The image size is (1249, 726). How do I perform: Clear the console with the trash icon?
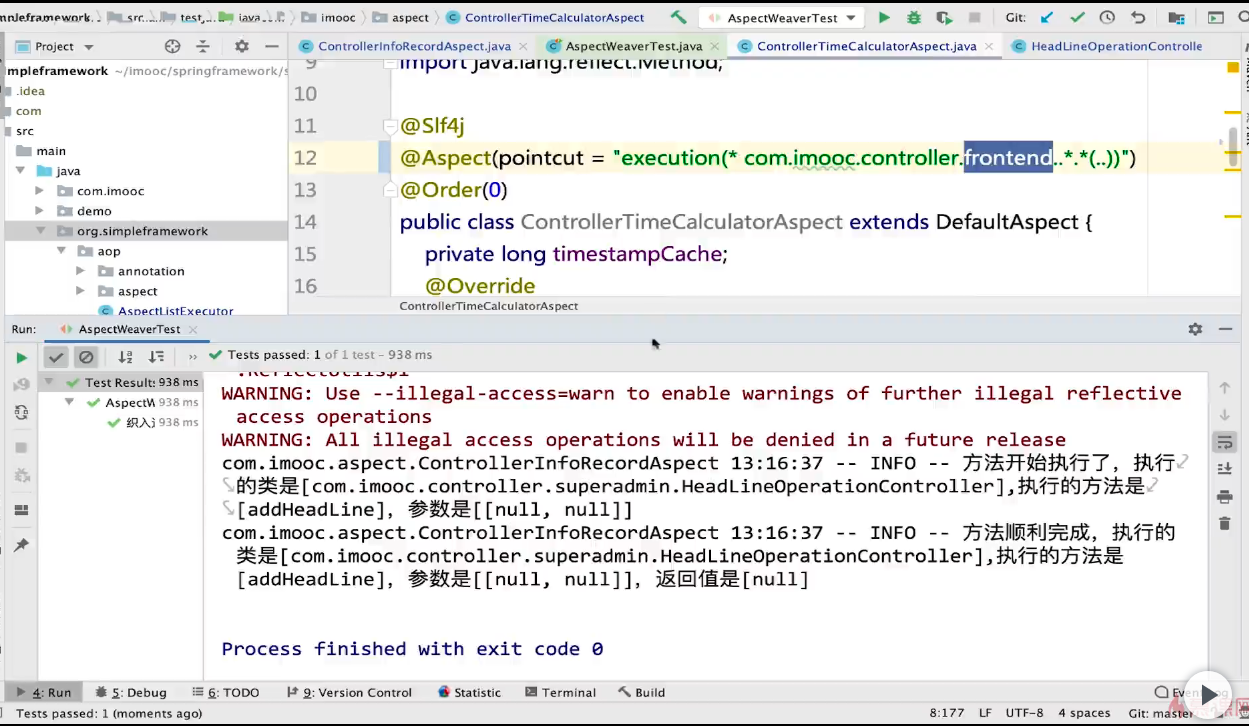click(x=1224, y=523)
